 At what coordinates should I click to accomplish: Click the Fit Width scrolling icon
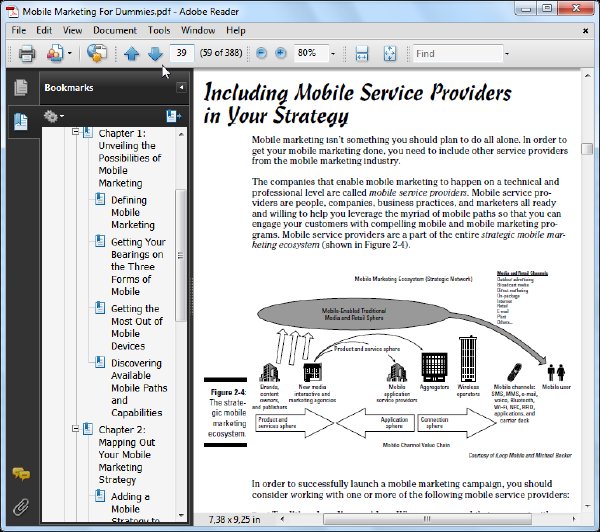362,53
